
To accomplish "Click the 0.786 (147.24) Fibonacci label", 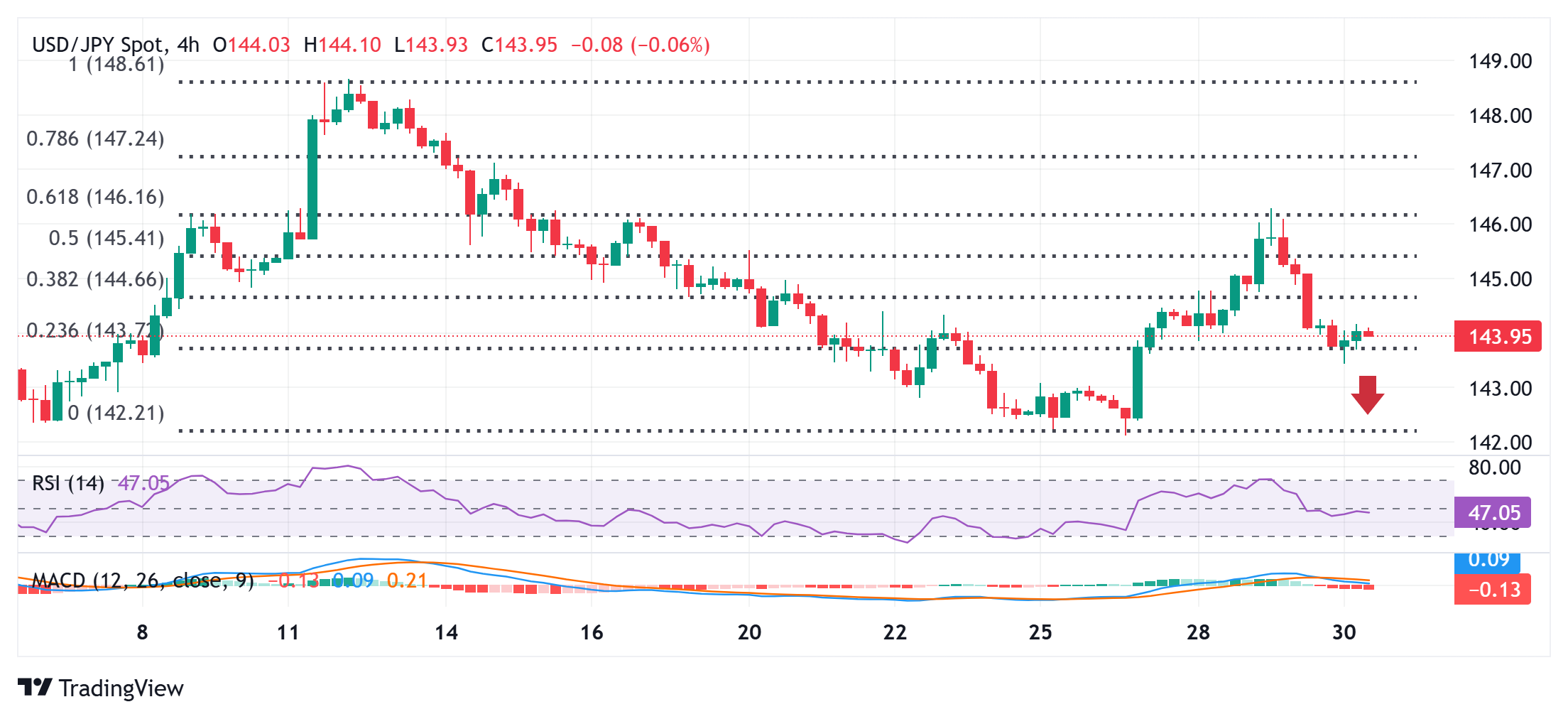I will point(95,139).
